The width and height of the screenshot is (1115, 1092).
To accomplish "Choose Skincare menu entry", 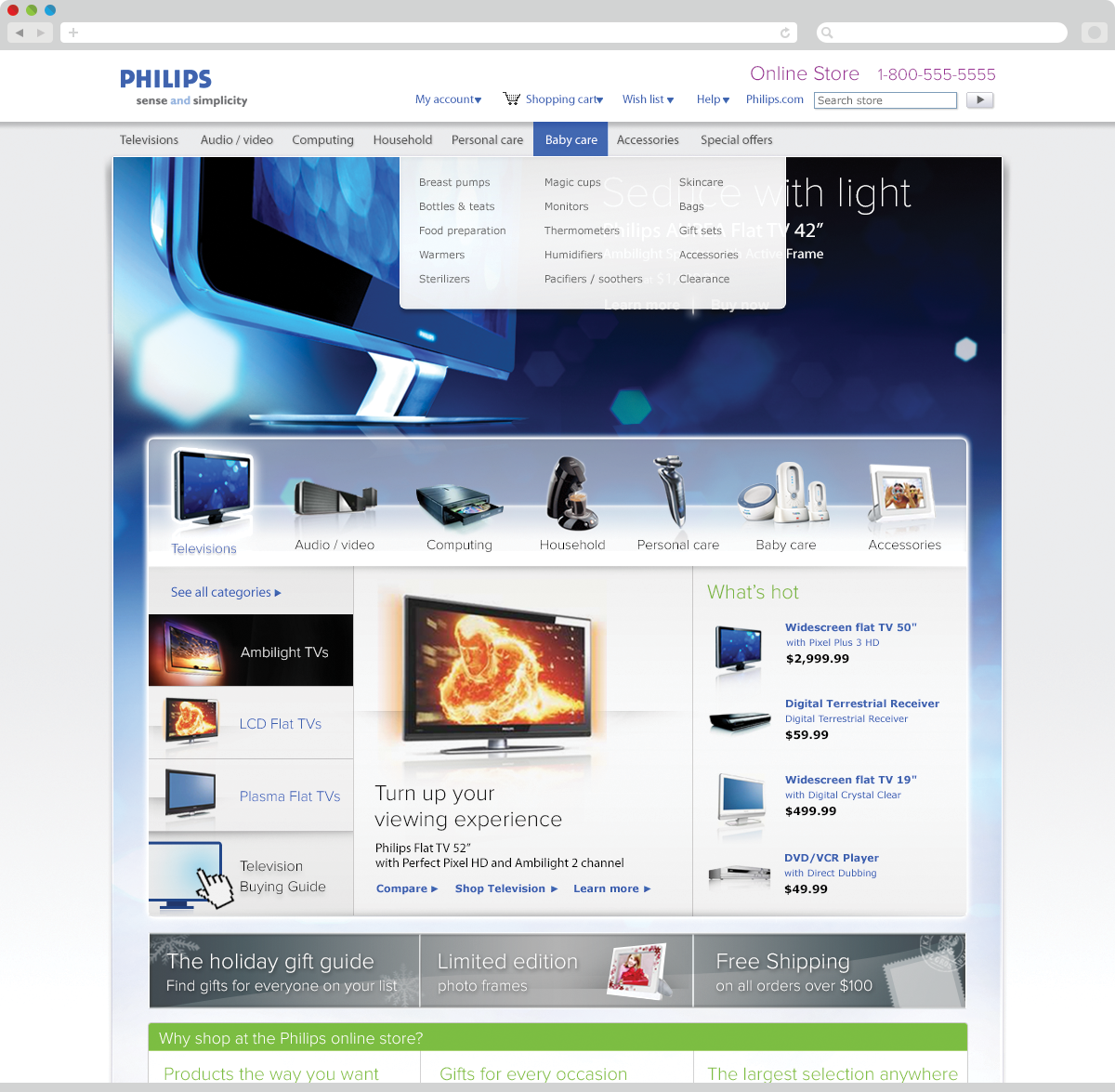I will (x=701, y=182).
